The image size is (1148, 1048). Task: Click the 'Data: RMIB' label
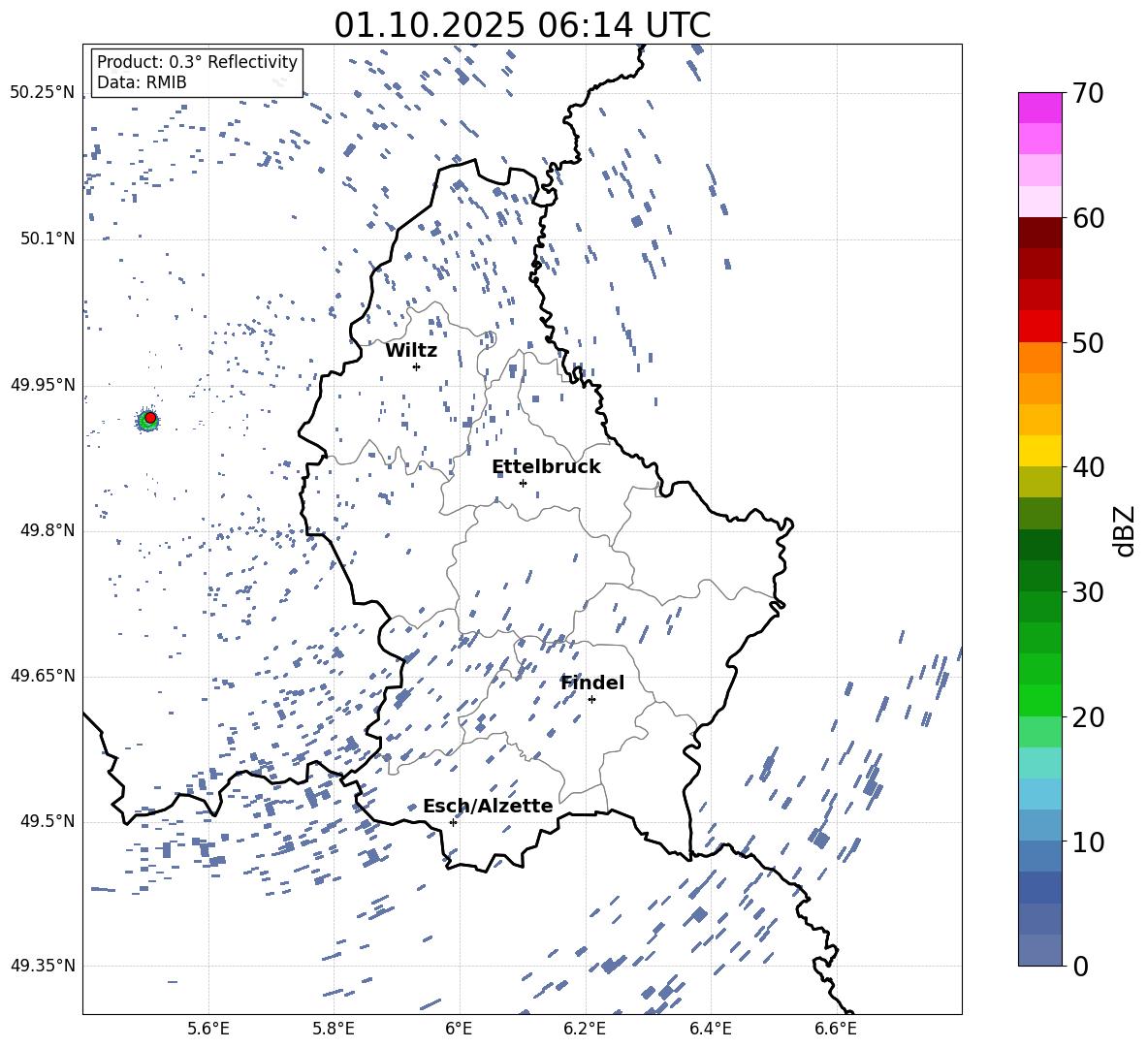[142, 82]
